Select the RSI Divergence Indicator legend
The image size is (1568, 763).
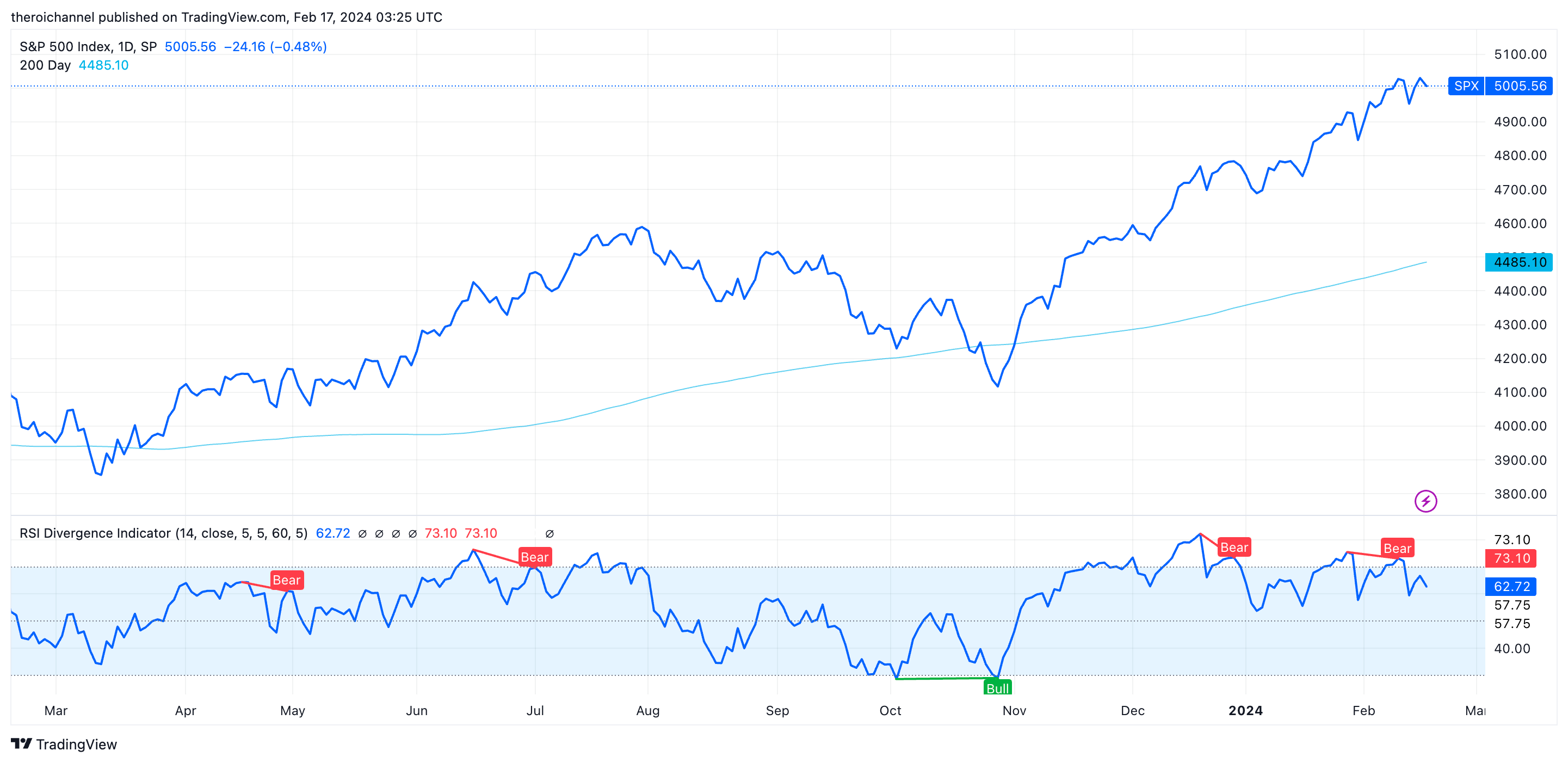(x=163, y=533)
